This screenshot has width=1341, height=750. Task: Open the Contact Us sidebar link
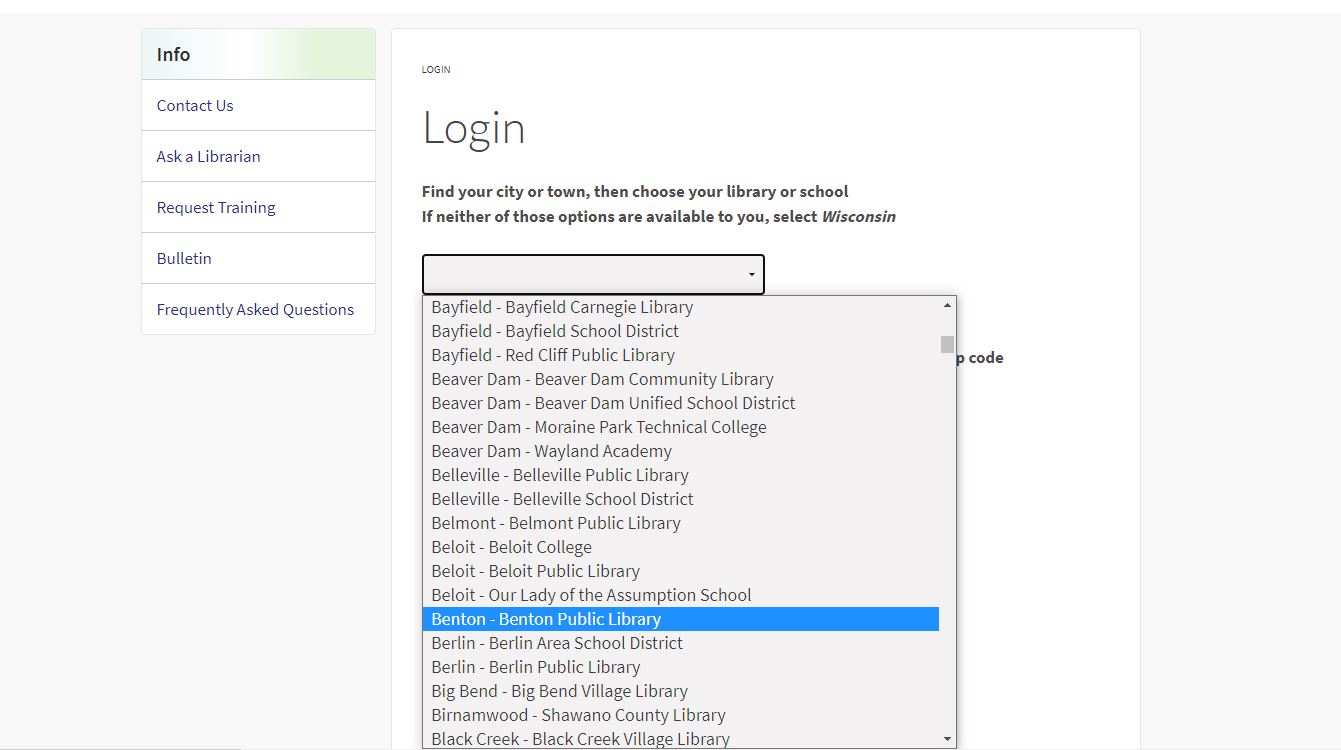click(195, 105)
